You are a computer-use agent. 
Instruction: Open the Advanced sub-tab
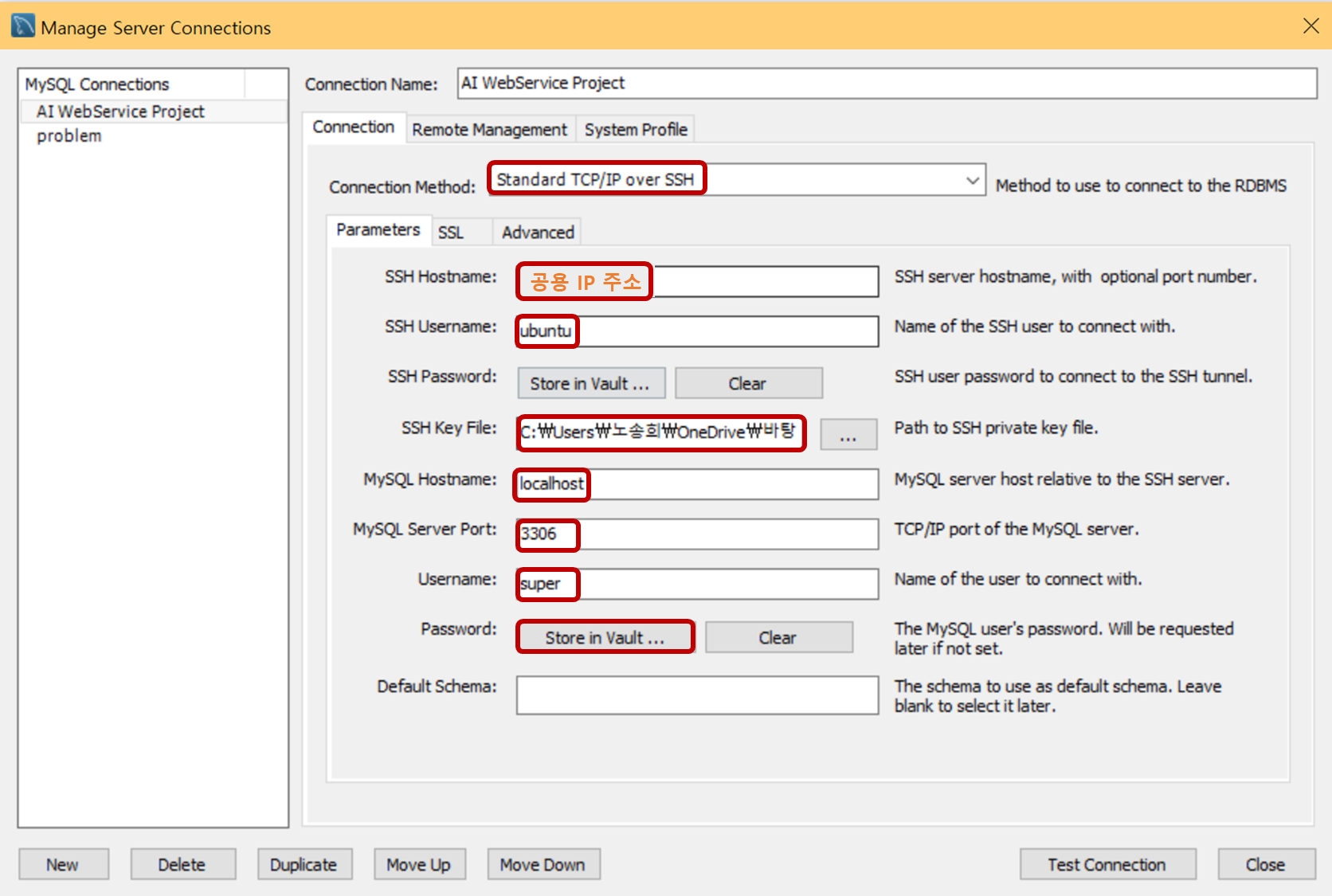click(x=538, y=233)
